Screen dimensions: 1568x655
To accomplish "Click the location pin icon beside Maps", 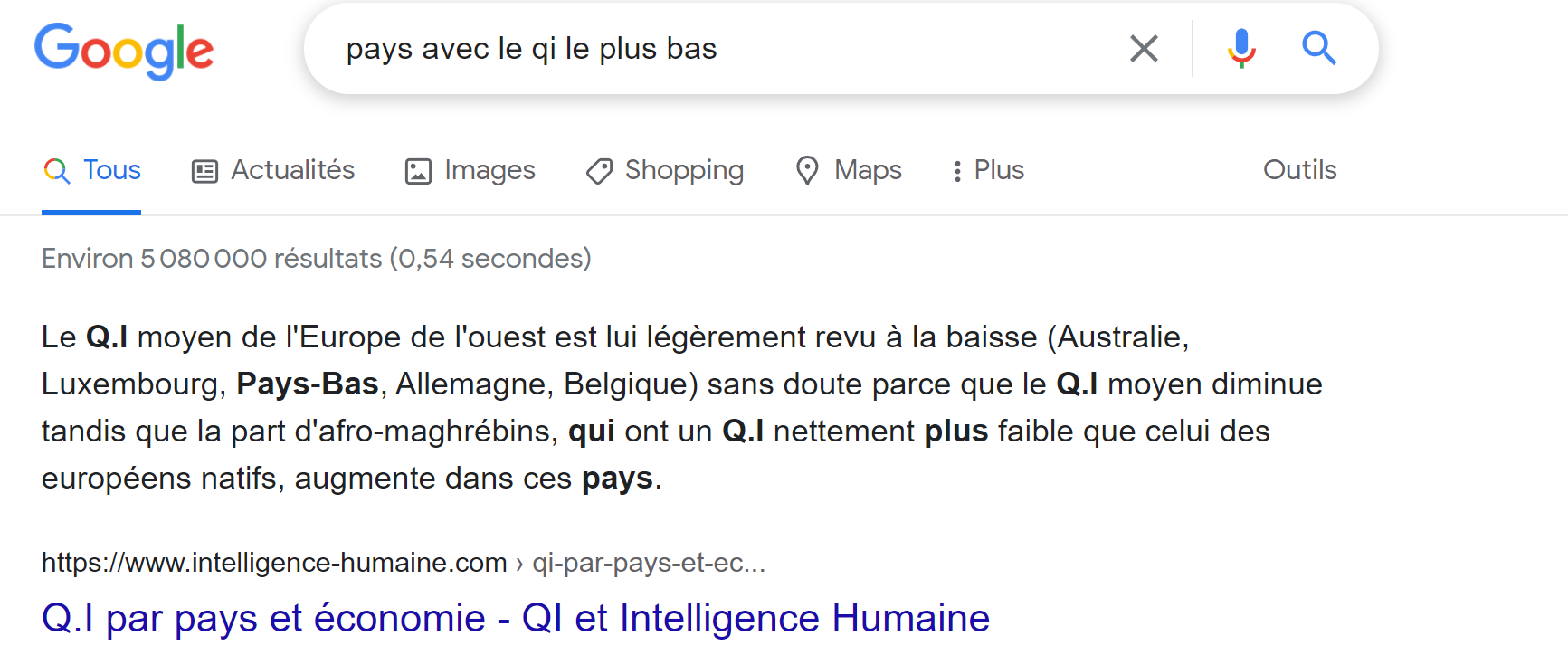I will [x=807, y=170].
